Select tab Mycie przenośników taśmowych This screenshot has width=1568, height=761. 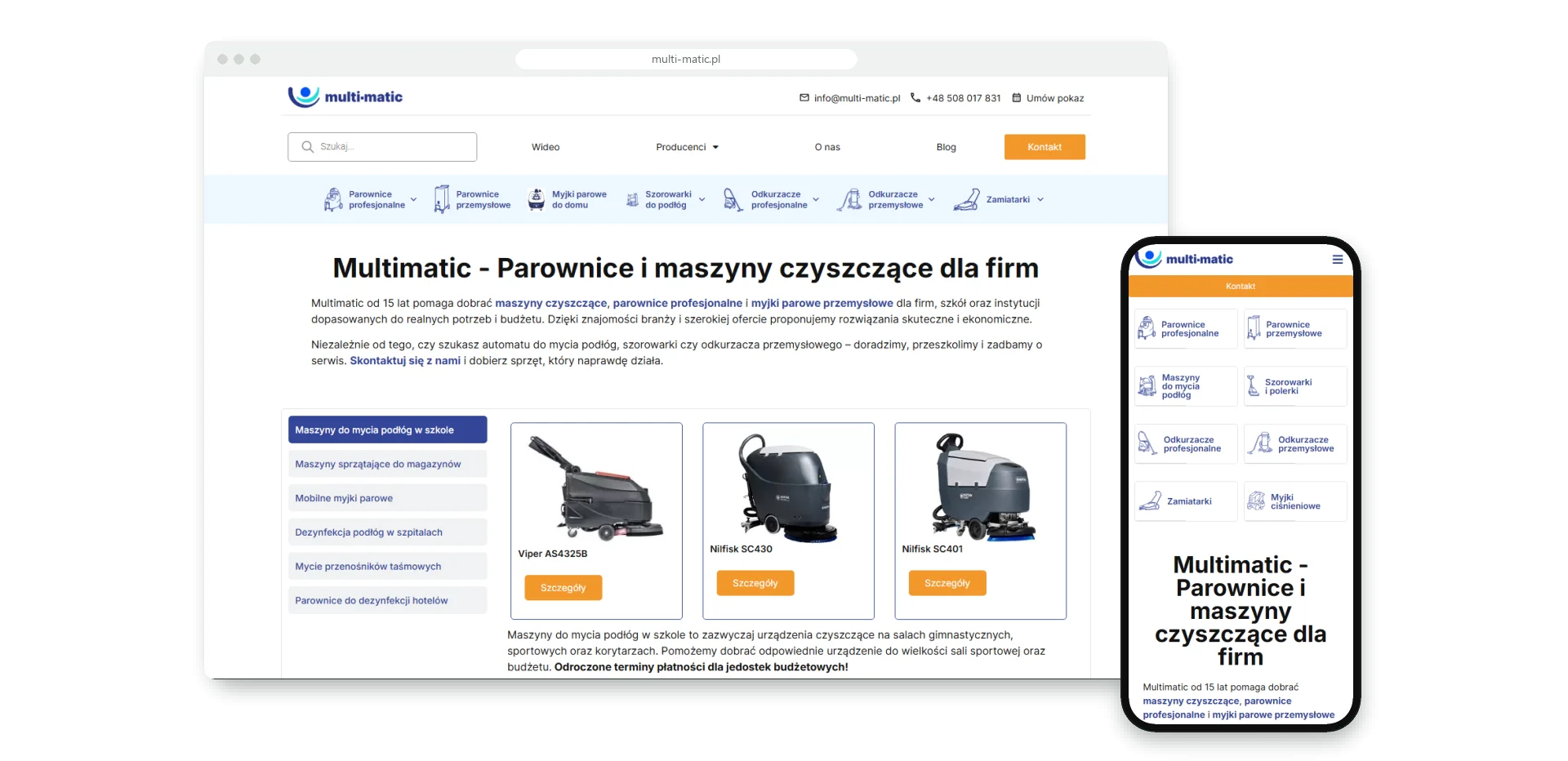[388, 567]
